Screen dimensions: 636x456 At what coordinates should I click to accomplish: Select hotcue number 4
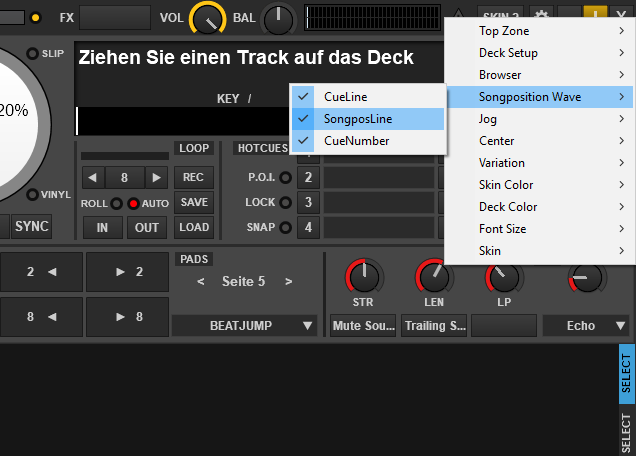click(x=308, y=227)
